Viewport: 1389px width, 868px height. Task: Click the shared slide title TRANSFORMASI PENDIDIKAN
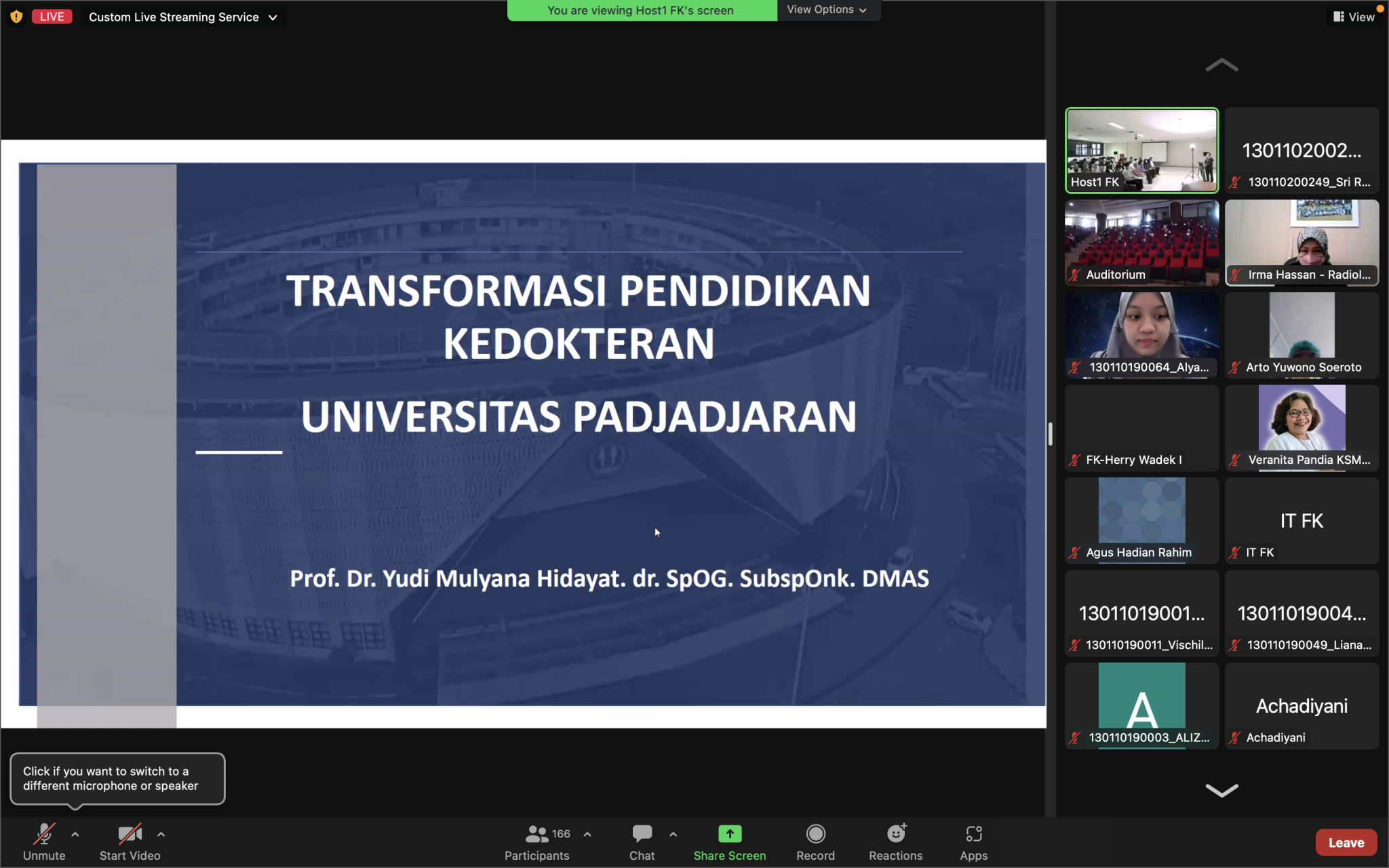point(579,291)
